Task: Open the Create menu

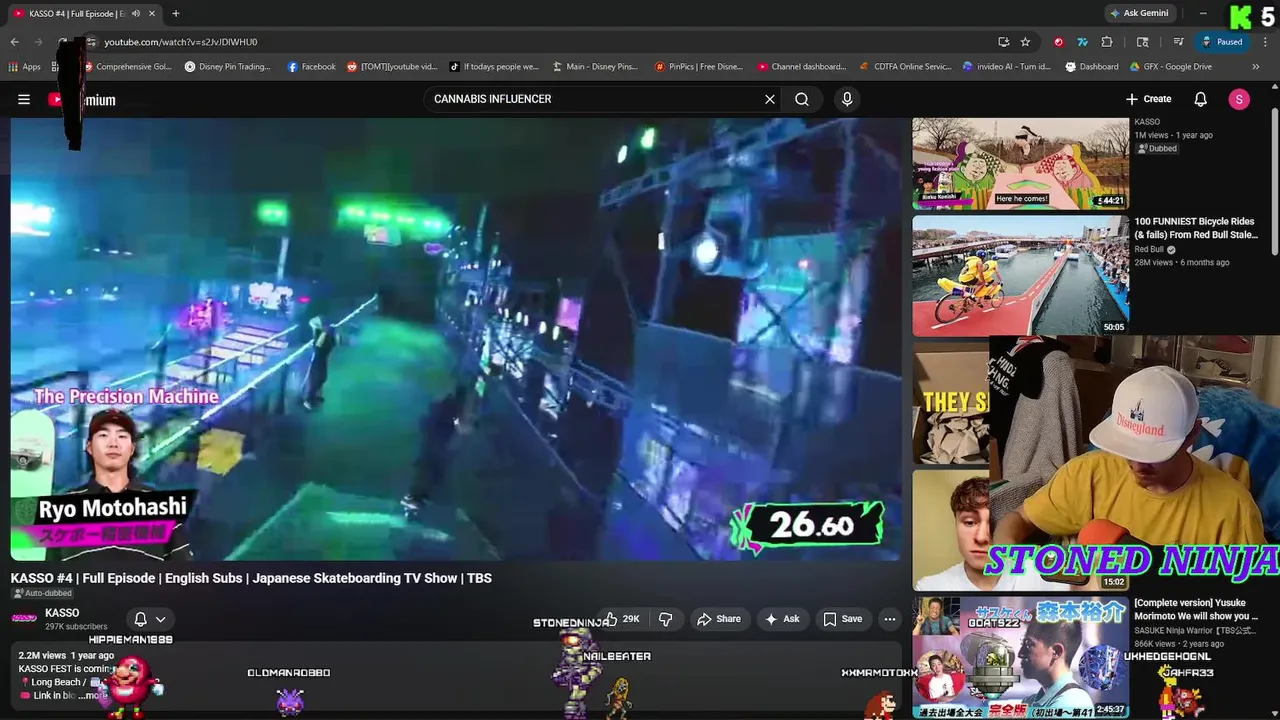Action: 1148,99
